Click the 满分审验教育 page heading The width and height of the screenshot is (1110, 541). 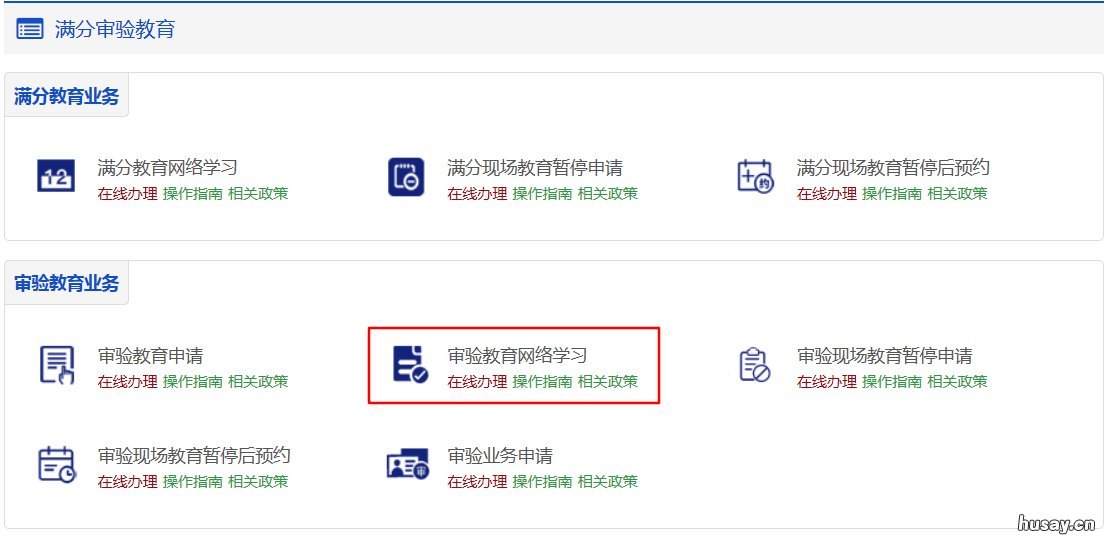(115, 30)
